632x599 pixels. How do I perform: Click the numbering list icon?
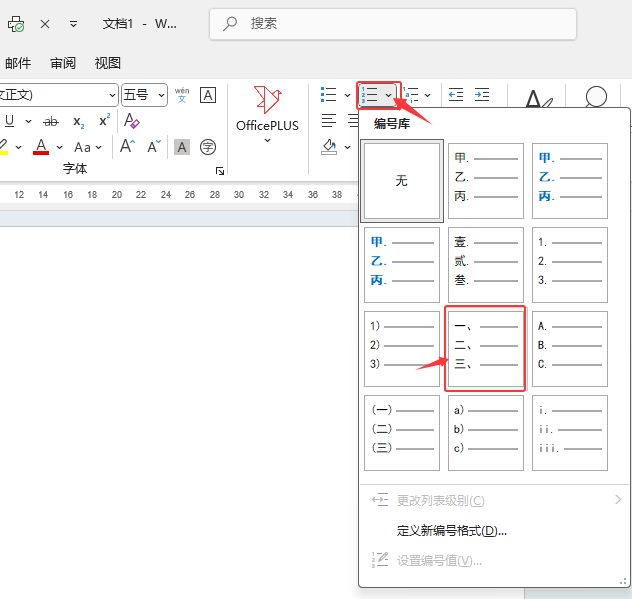[370, 95]
